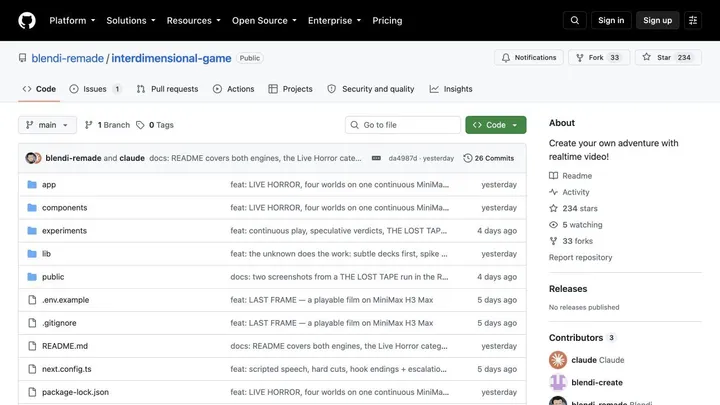Open the next.config.ts file name
This screenshot has width=720, height=405.
(67, 369)
